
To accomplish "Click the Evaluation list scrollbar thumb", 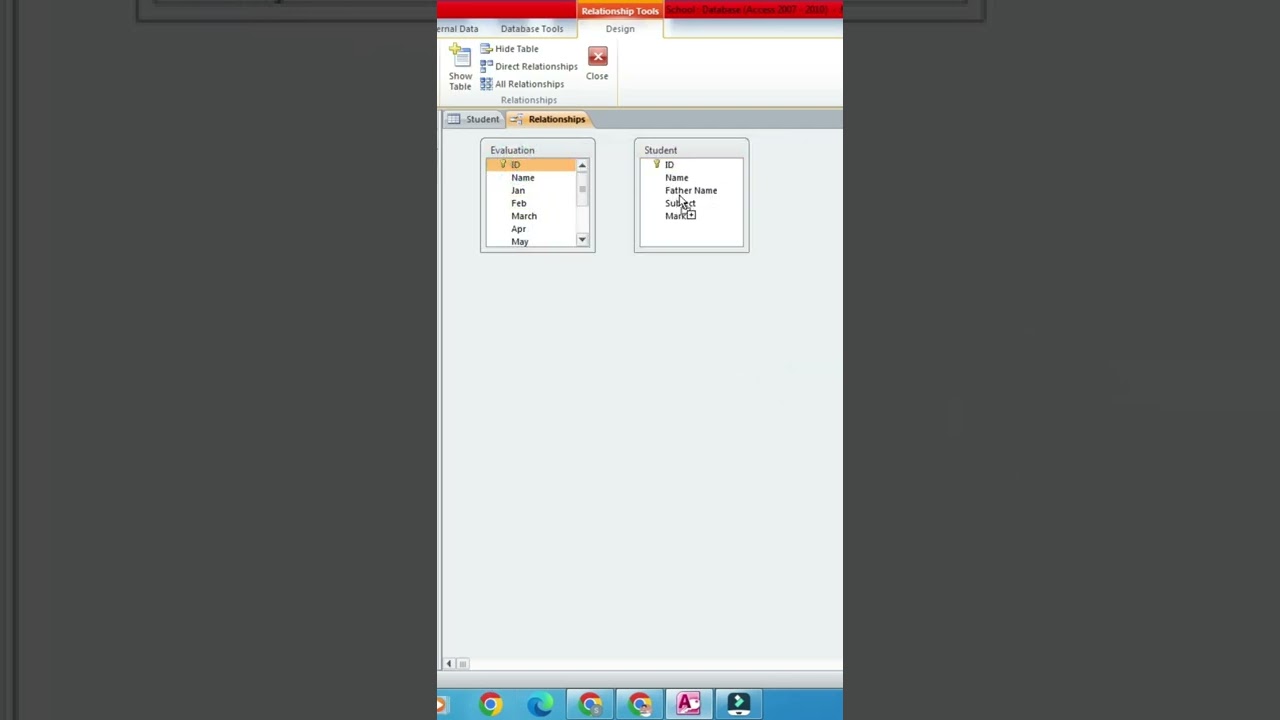I will 582,188.
